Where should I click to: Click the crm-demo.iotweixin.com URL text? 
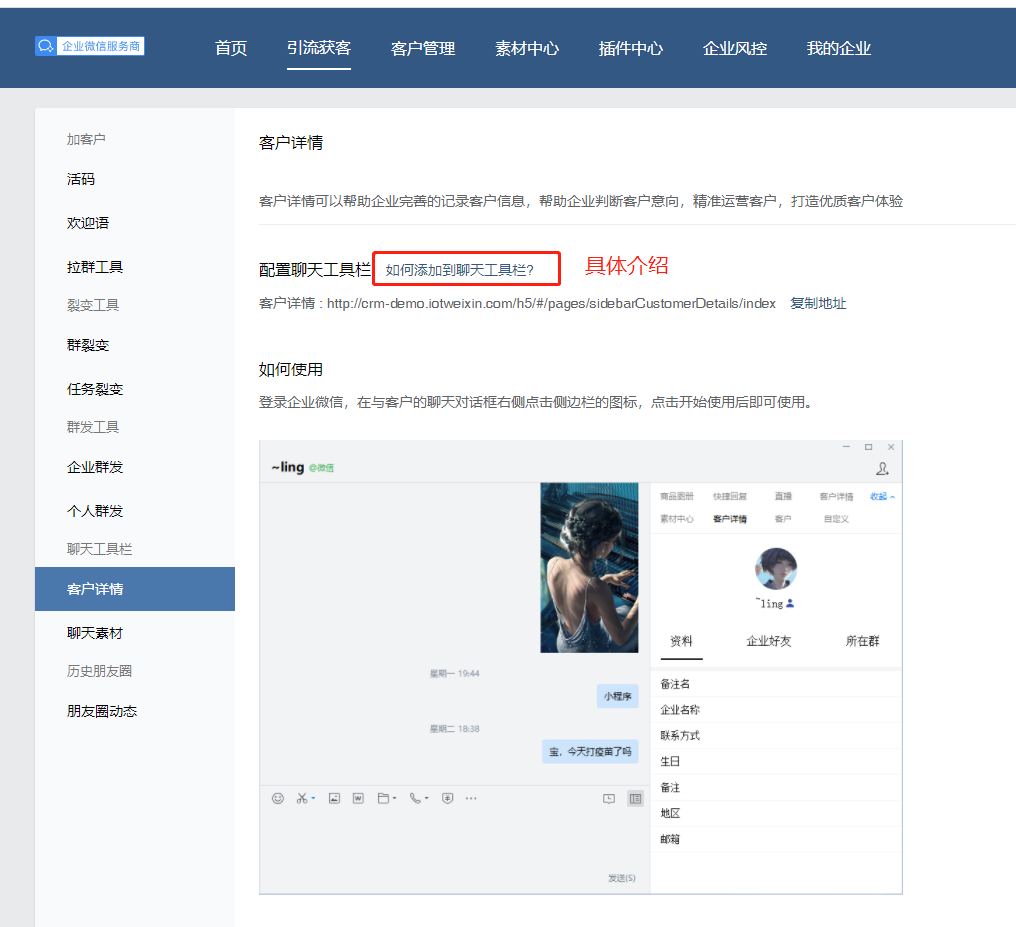551,303
